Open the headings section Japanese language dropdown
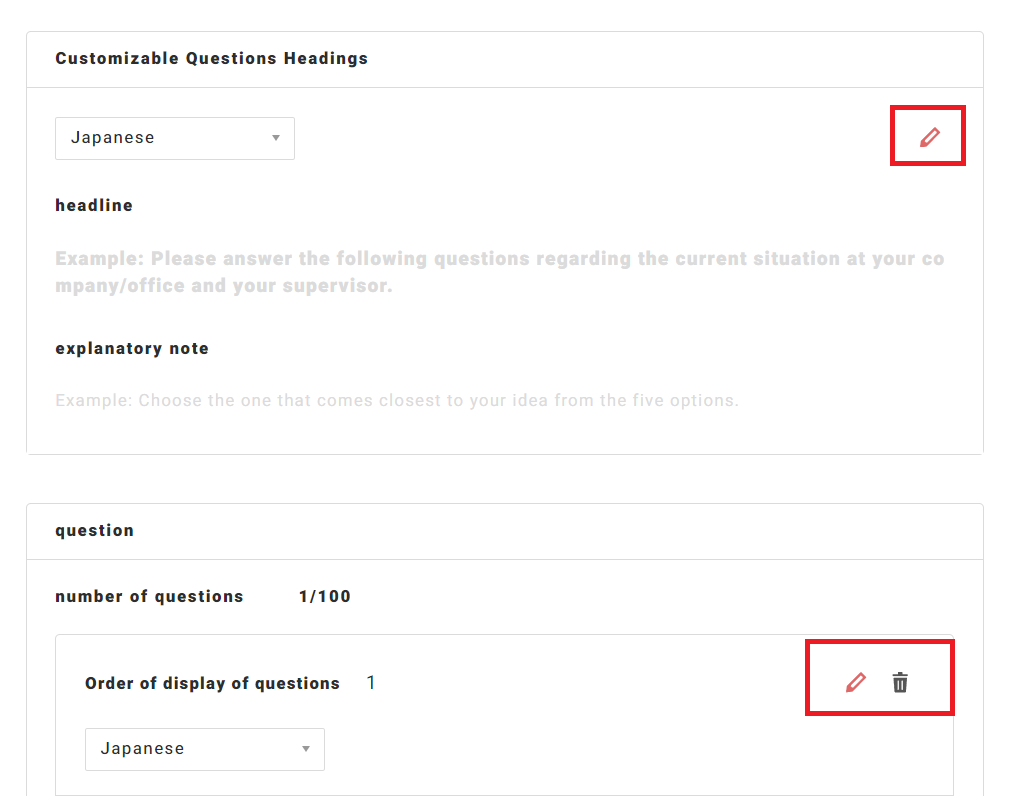Image resolution: width=1016 pixels, height=796 pixels. click(174, 138)
